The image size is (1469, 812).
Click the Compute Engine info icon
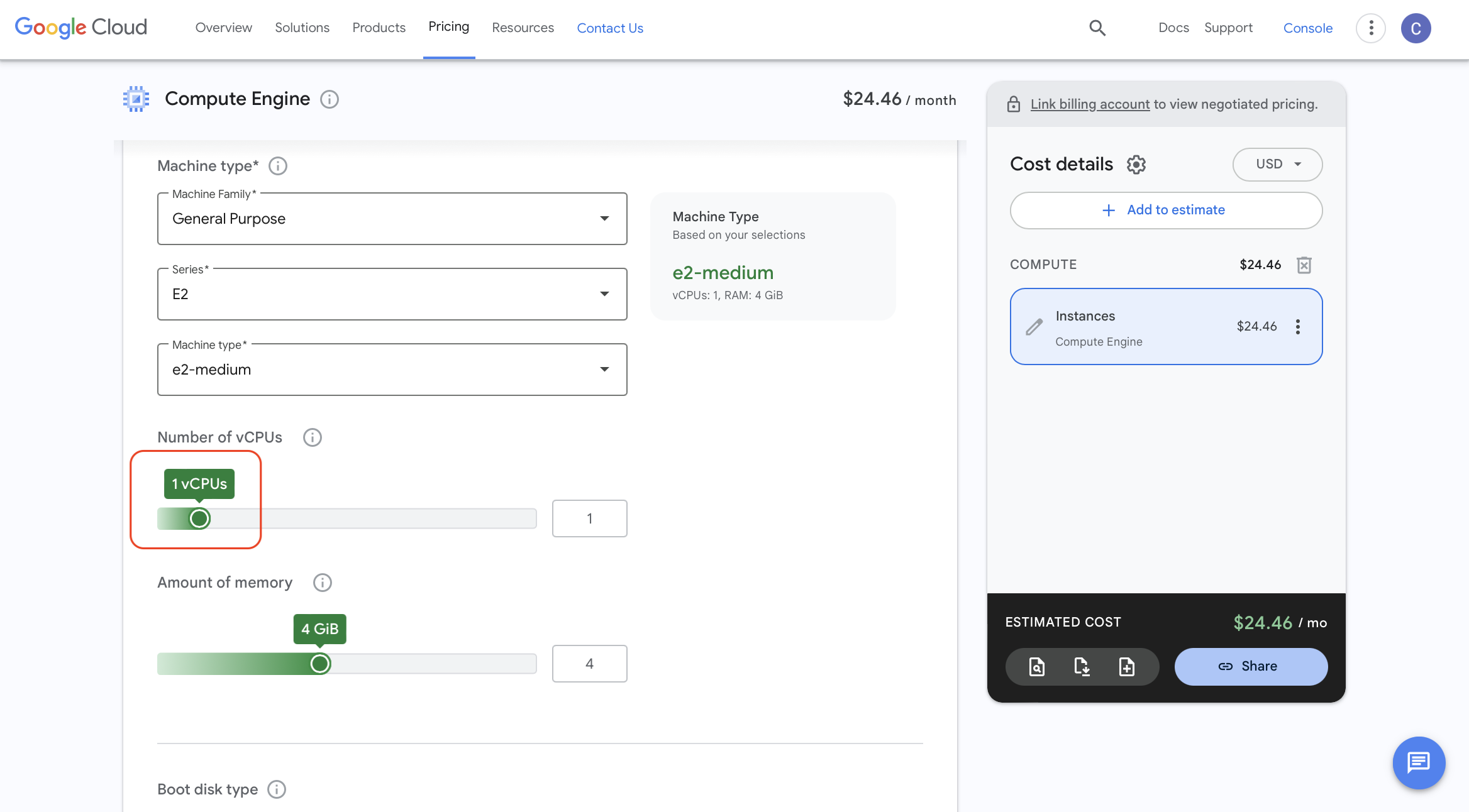[x=330, y=99]
